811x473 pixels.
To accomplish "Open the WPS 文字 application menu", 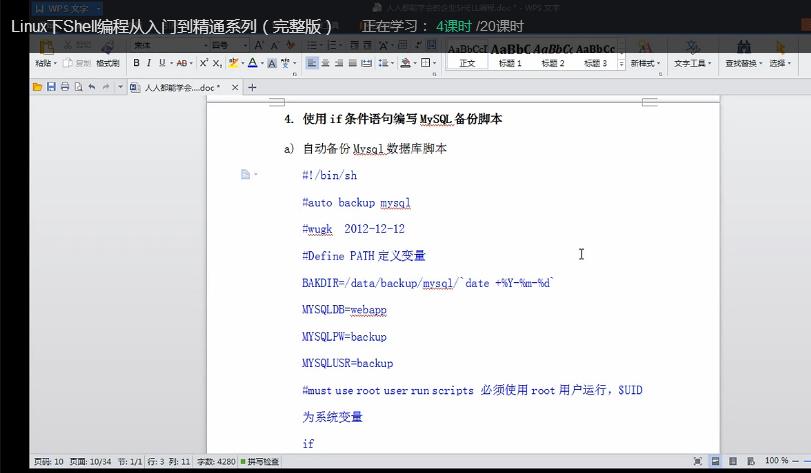I will pos(62,9).
